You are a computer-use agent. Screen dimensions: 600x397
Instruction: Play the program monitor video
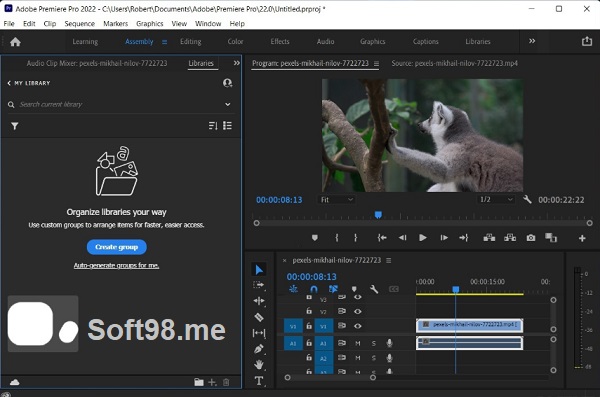422,238
